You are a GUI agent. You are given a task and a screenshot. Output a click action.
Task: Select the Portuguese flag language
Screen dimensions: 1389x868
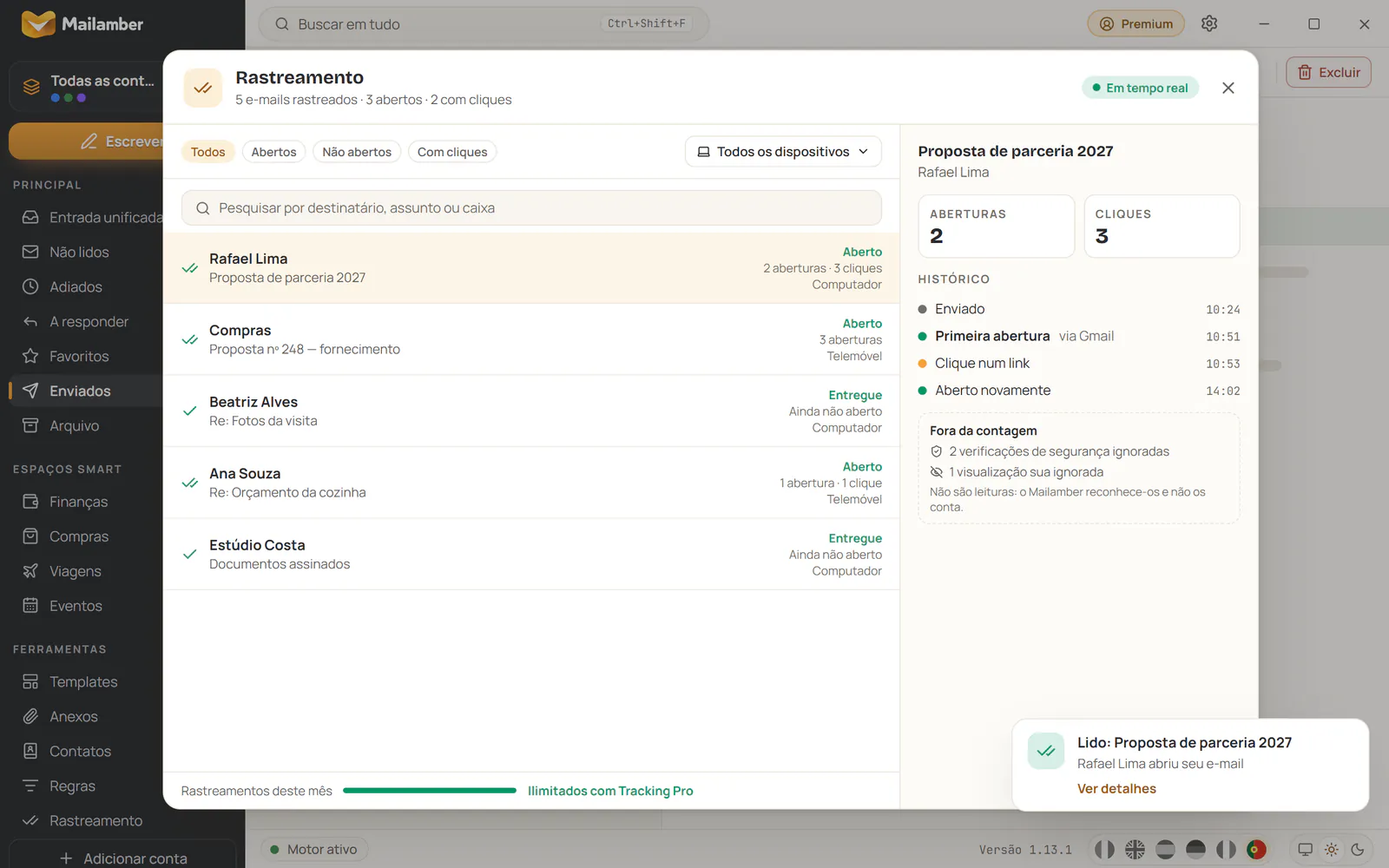[x=1256, y=850]
